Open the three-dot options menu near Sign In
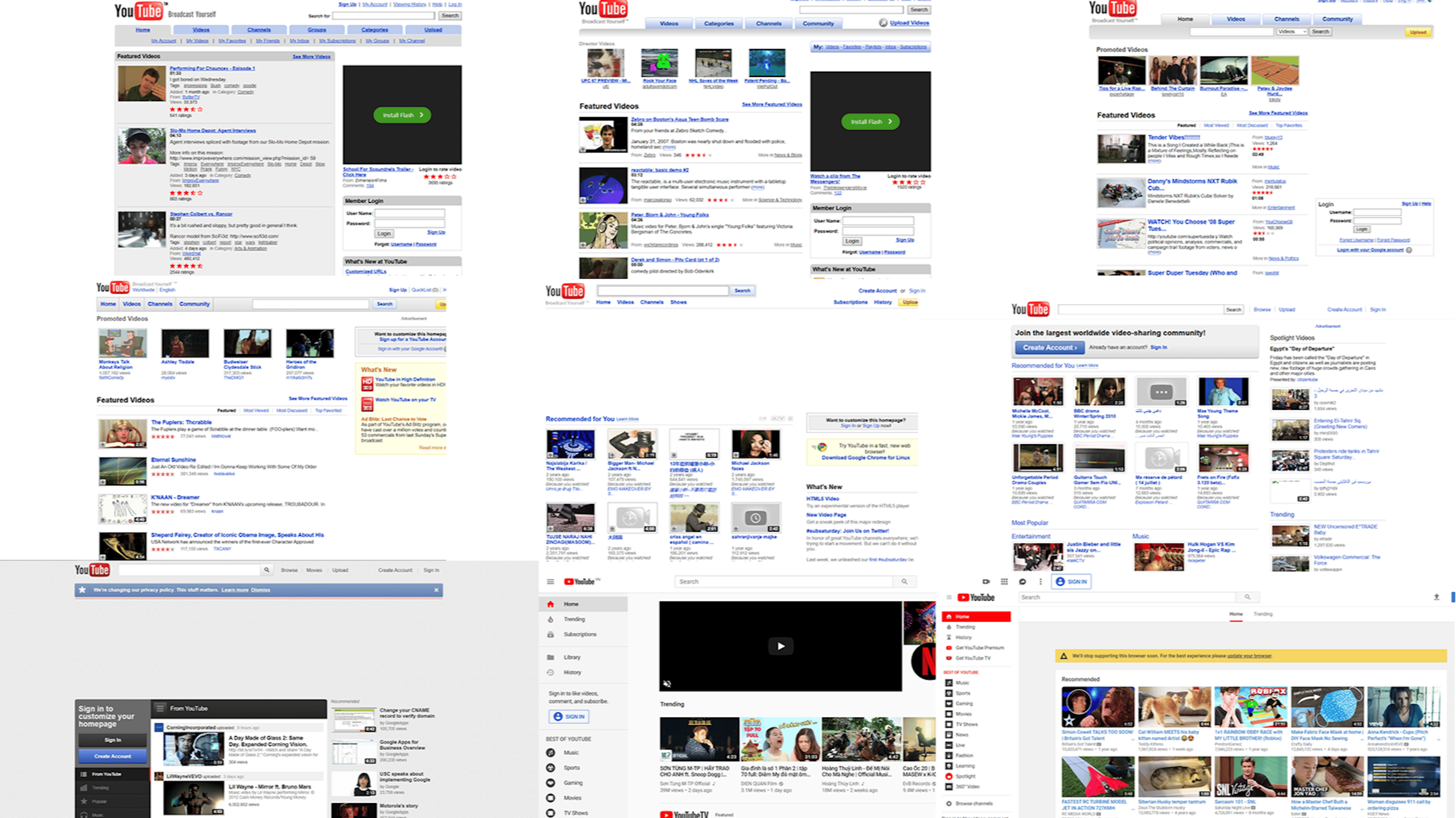Viewport: 1456px width, 818px height. pyautogui.click(x=1039, y=581)
